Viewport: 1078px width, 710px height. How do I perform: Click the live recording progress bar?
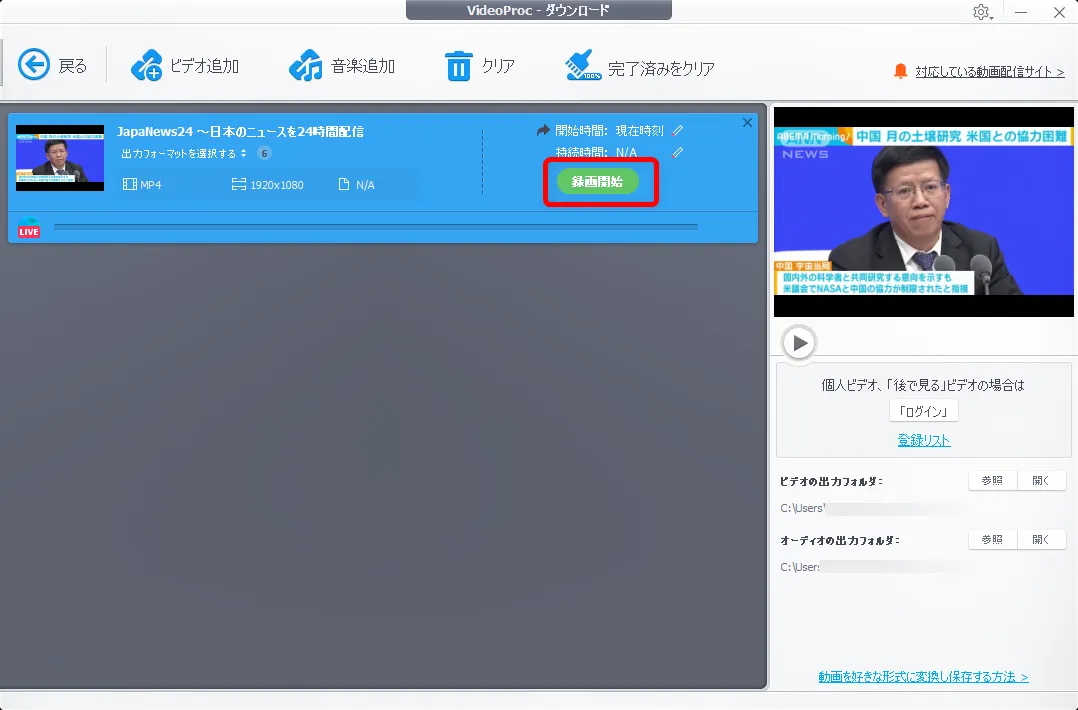point(376,226)
